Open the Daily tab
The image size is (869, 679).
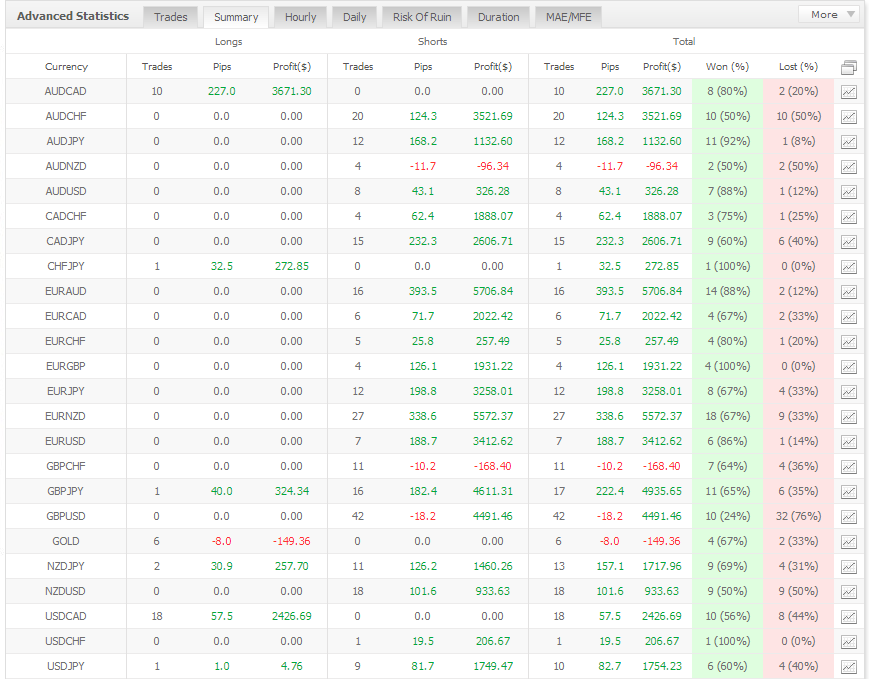pyautogui.click(x=355, y=17)
